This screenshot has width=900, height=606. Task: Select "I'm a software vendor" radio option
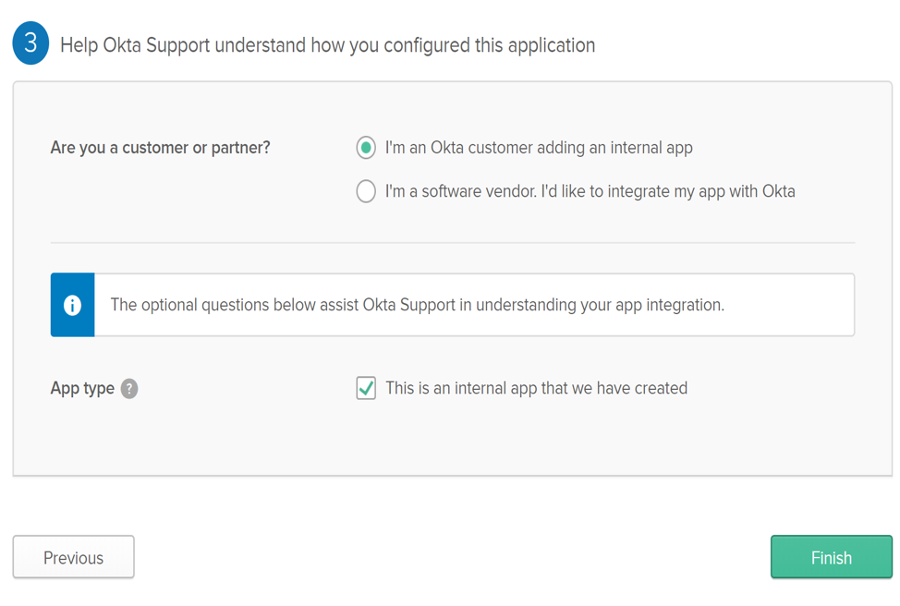coord(366,191)
